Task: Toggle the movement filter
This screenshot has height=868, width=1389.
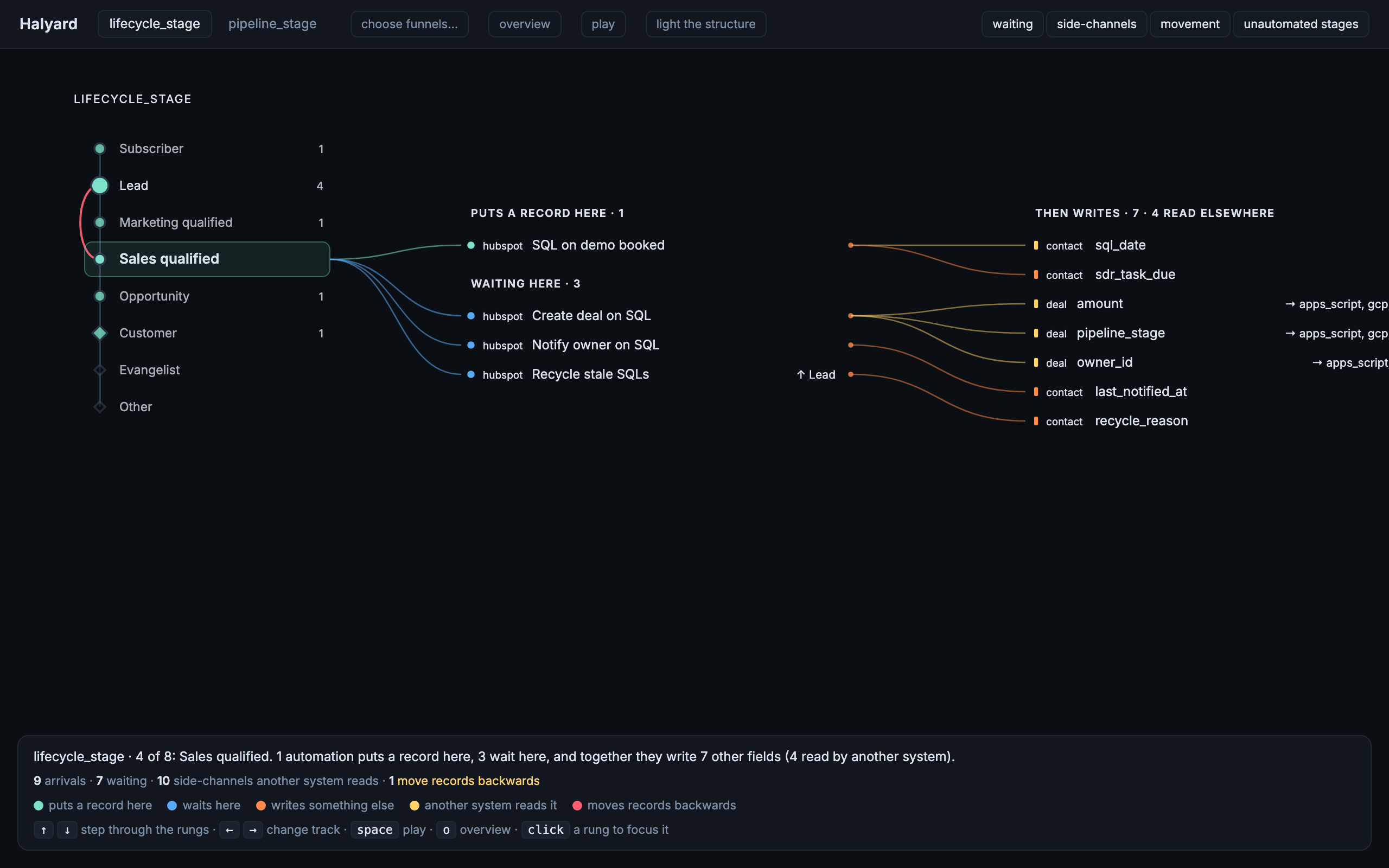Action: point(1189,24)
